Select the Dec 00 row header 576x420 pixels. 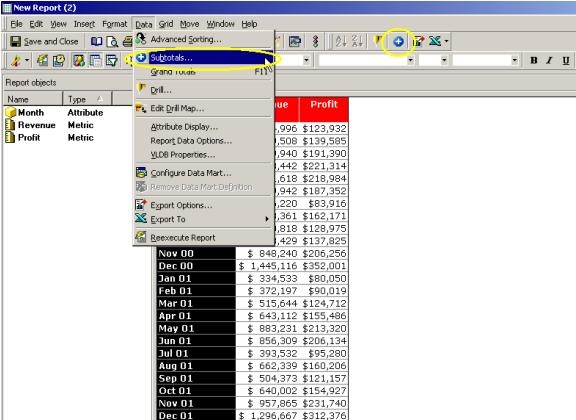[196, 266]
